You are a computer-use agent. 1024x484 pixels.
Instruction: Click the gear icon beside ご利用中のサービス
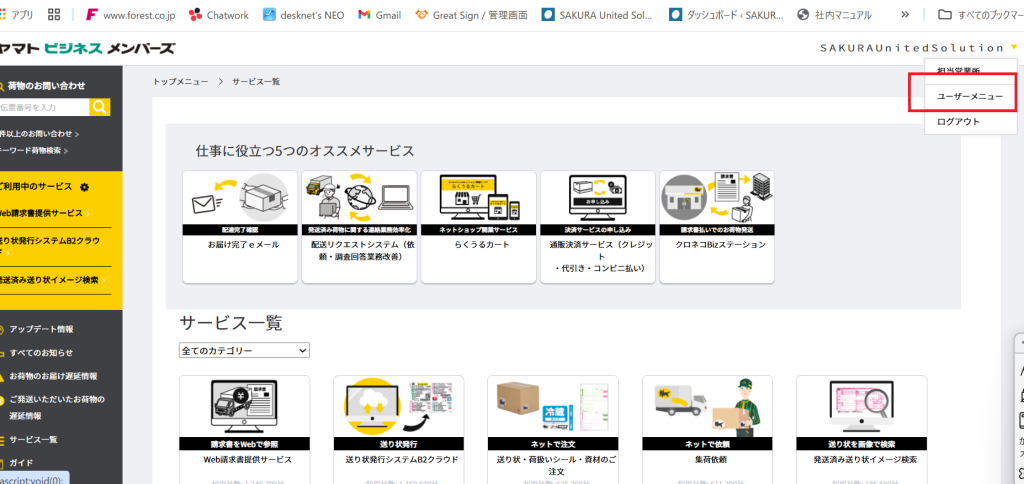coord(84,187)
